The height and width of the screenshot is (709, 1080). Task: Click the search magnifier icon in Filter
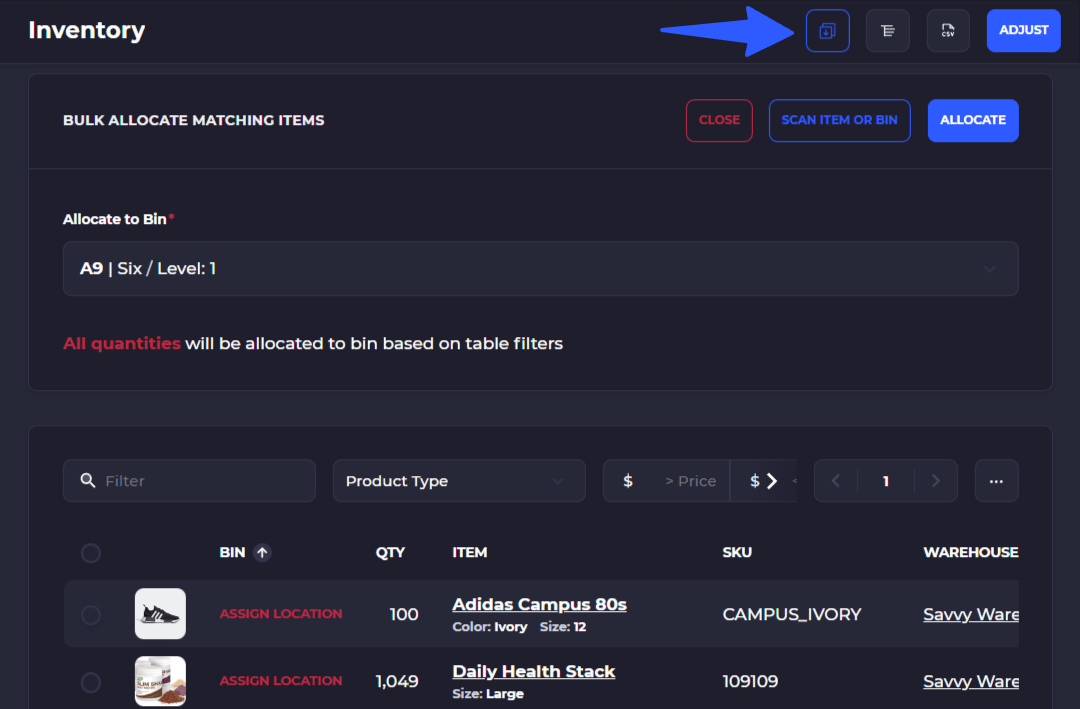point(87,480)
